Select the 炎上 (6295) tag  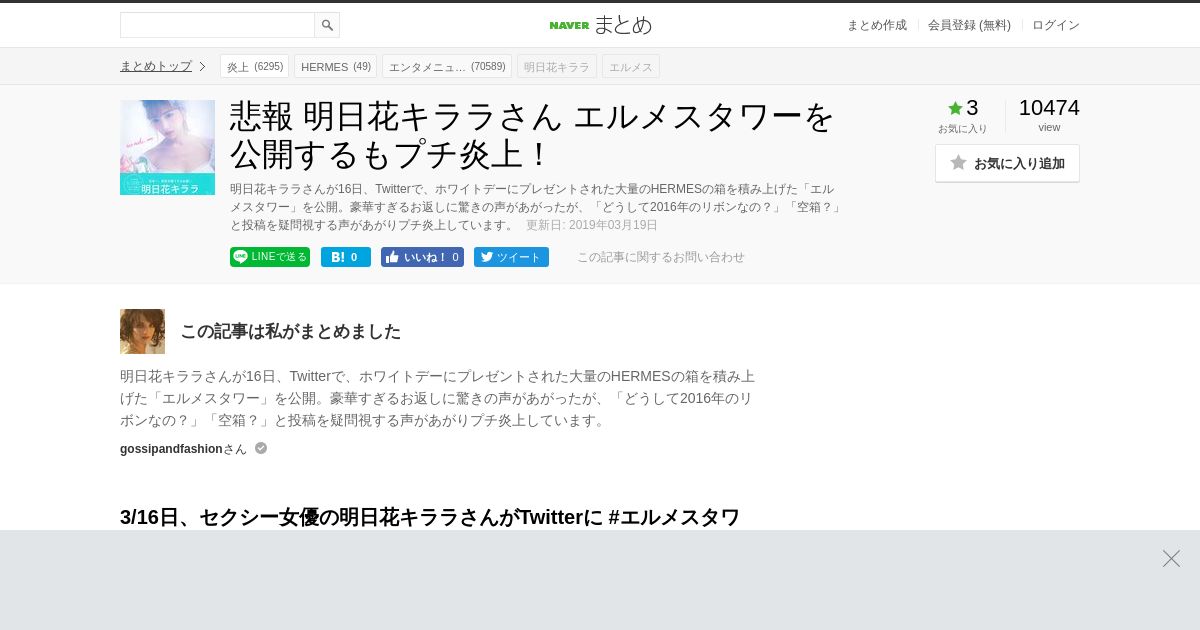tap(255, 67)
